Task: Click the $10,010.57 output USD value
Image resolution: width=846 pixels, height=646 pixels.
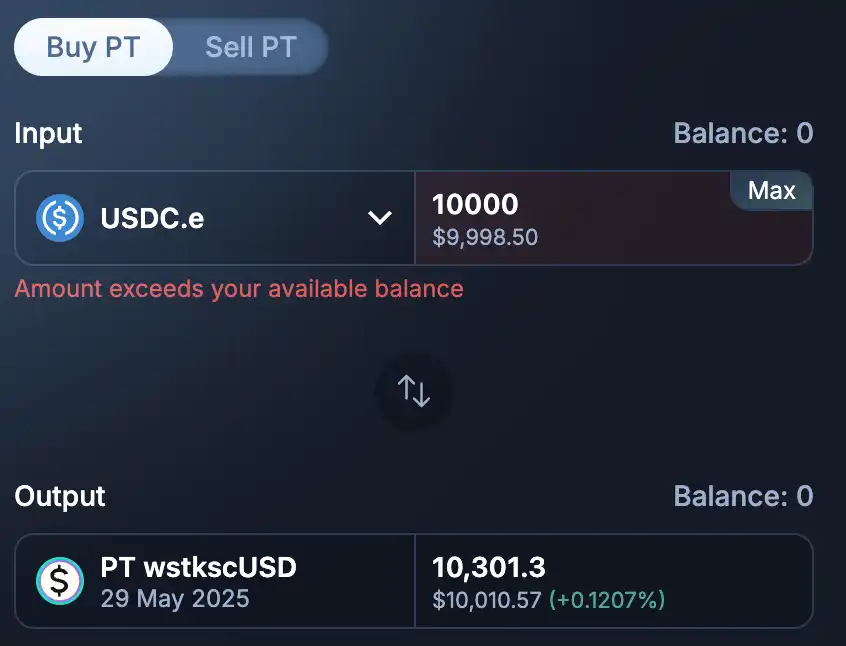Action: pos(486,600)
